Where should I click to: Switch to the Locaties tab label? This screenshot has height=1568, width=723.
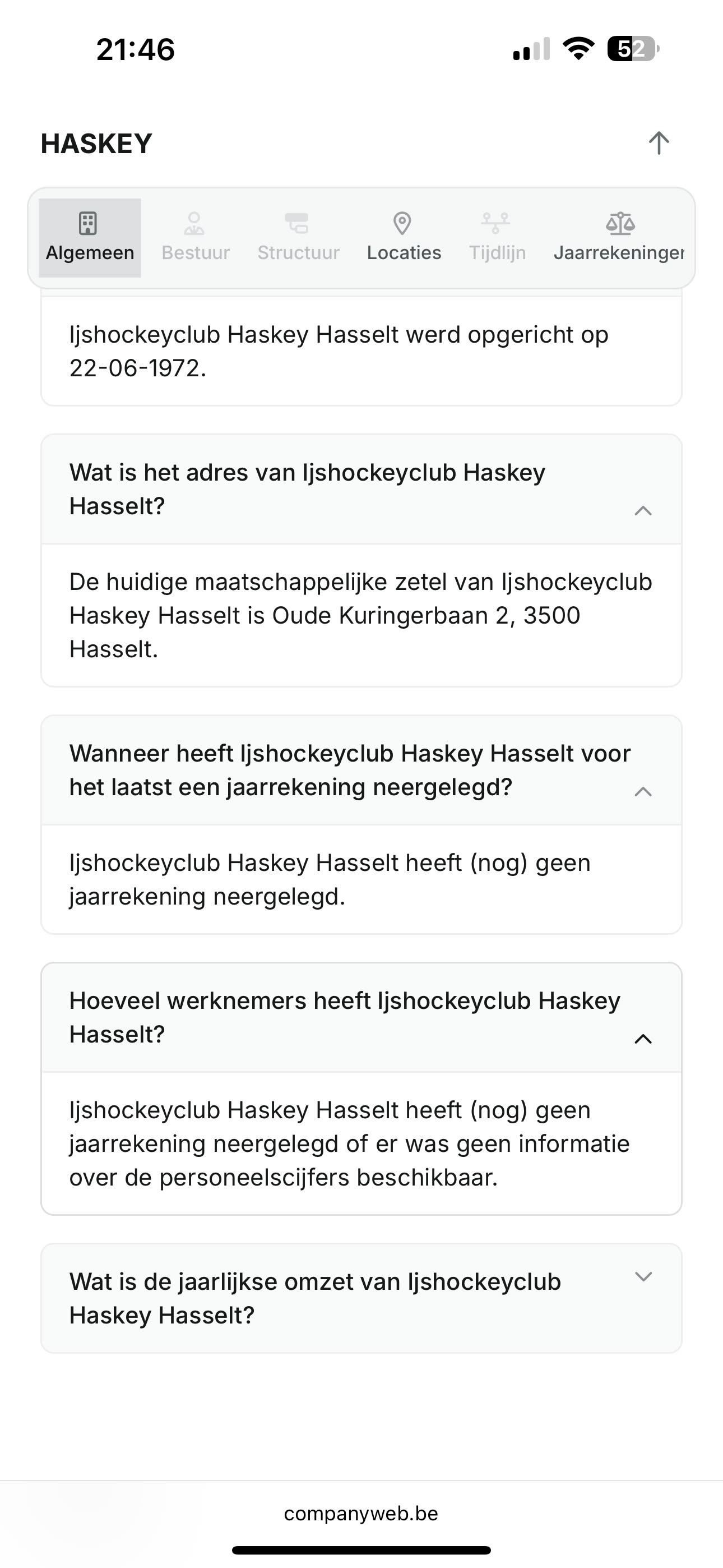(404, 252)
